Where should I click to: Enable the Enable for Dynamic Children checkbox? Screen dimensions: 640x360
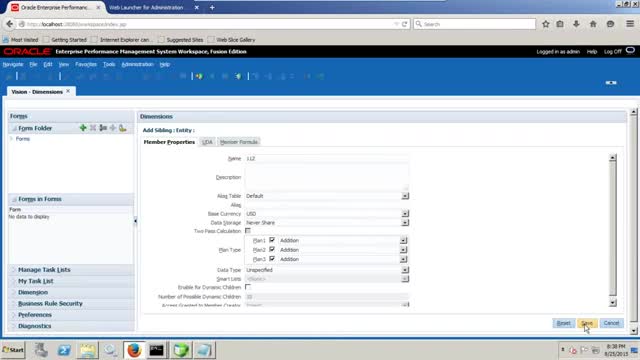point(248,287)
